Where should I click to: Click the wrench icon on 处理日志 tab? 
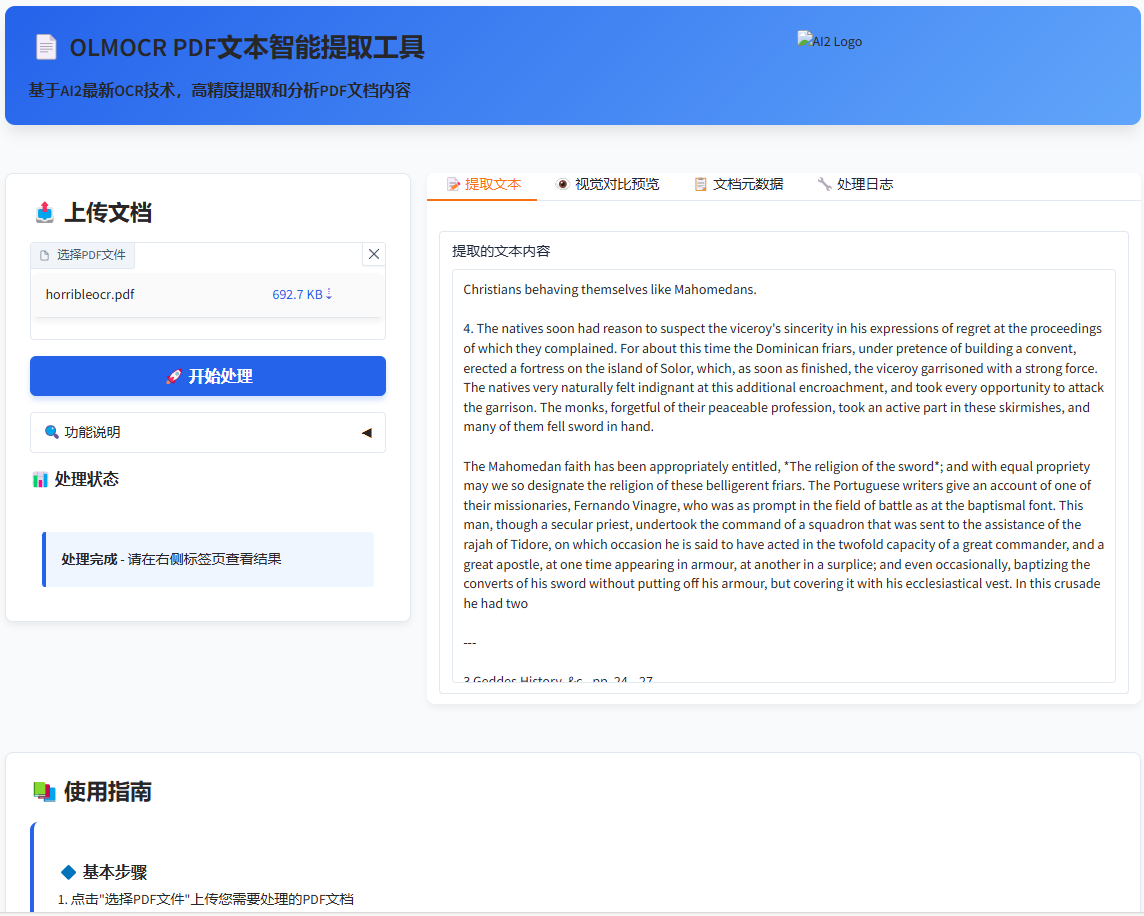pyautogui.click(x=824, y=184)
